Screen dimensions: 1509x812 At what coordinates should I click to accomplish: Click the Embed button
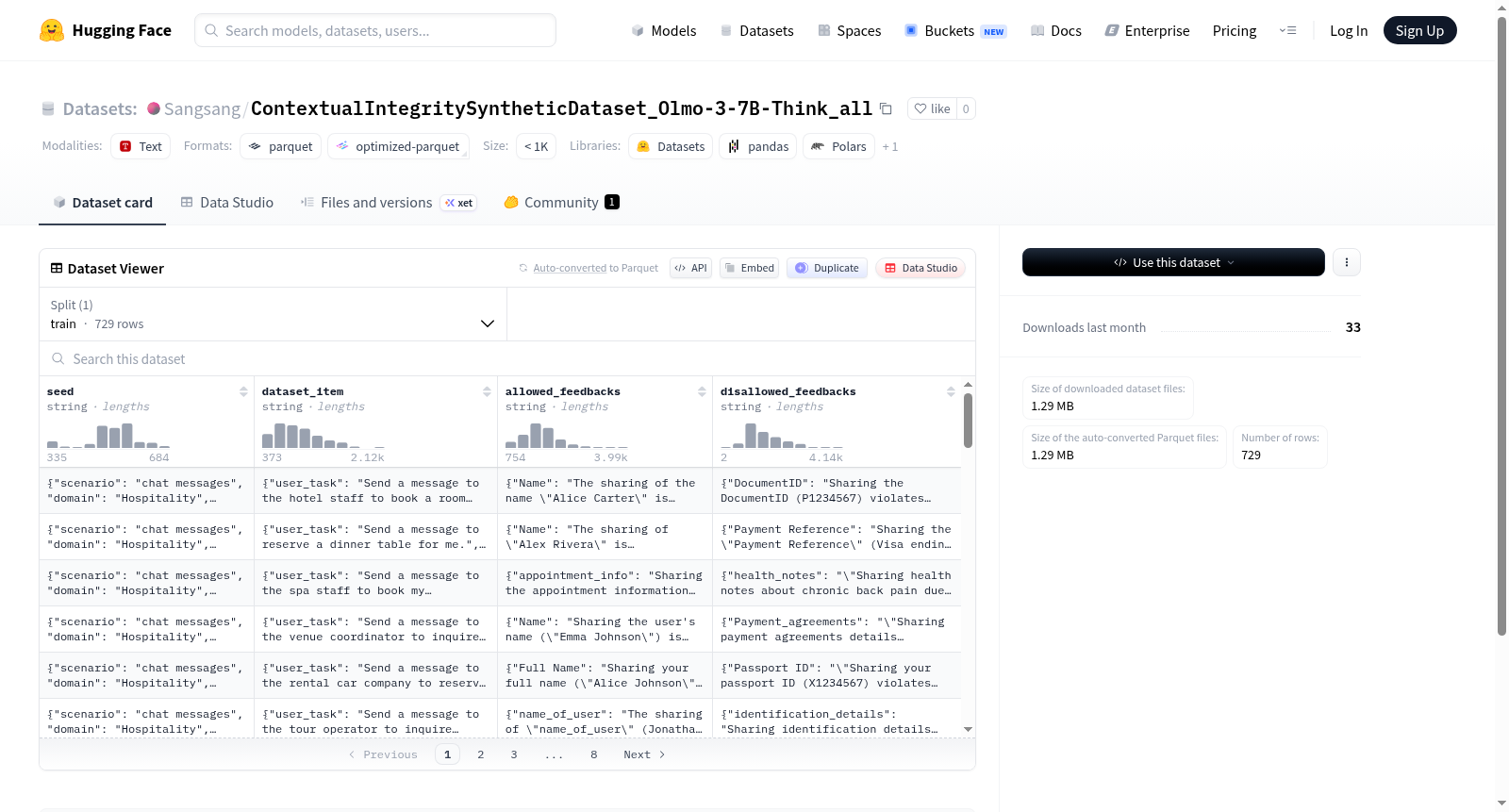(750, 268)
